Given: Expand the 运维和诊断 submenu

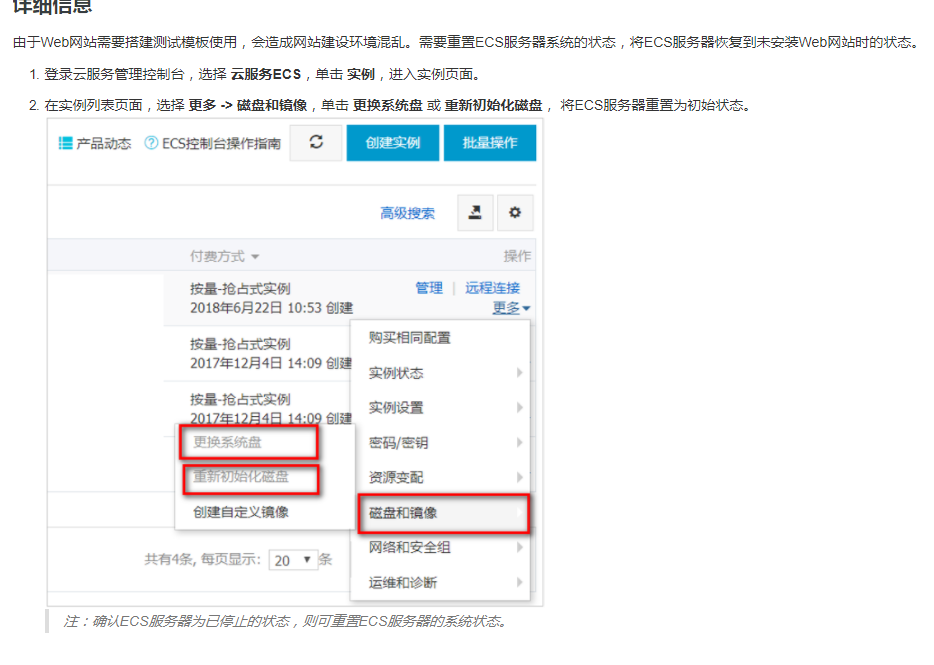Looking at the screenshot, I should [x=440, y=583].
